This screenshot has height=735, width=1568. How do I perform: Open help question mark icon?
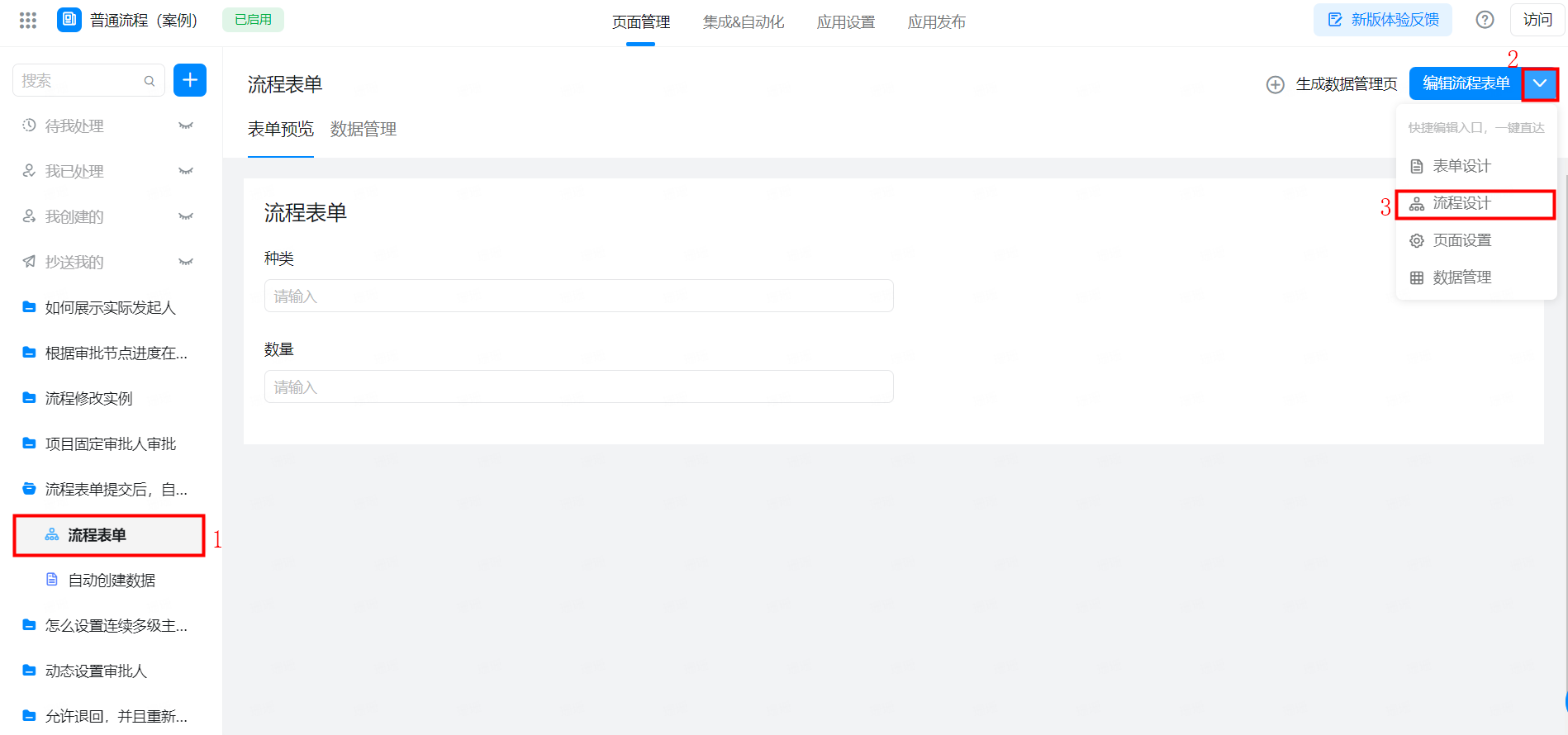[x=1485, y=20]
